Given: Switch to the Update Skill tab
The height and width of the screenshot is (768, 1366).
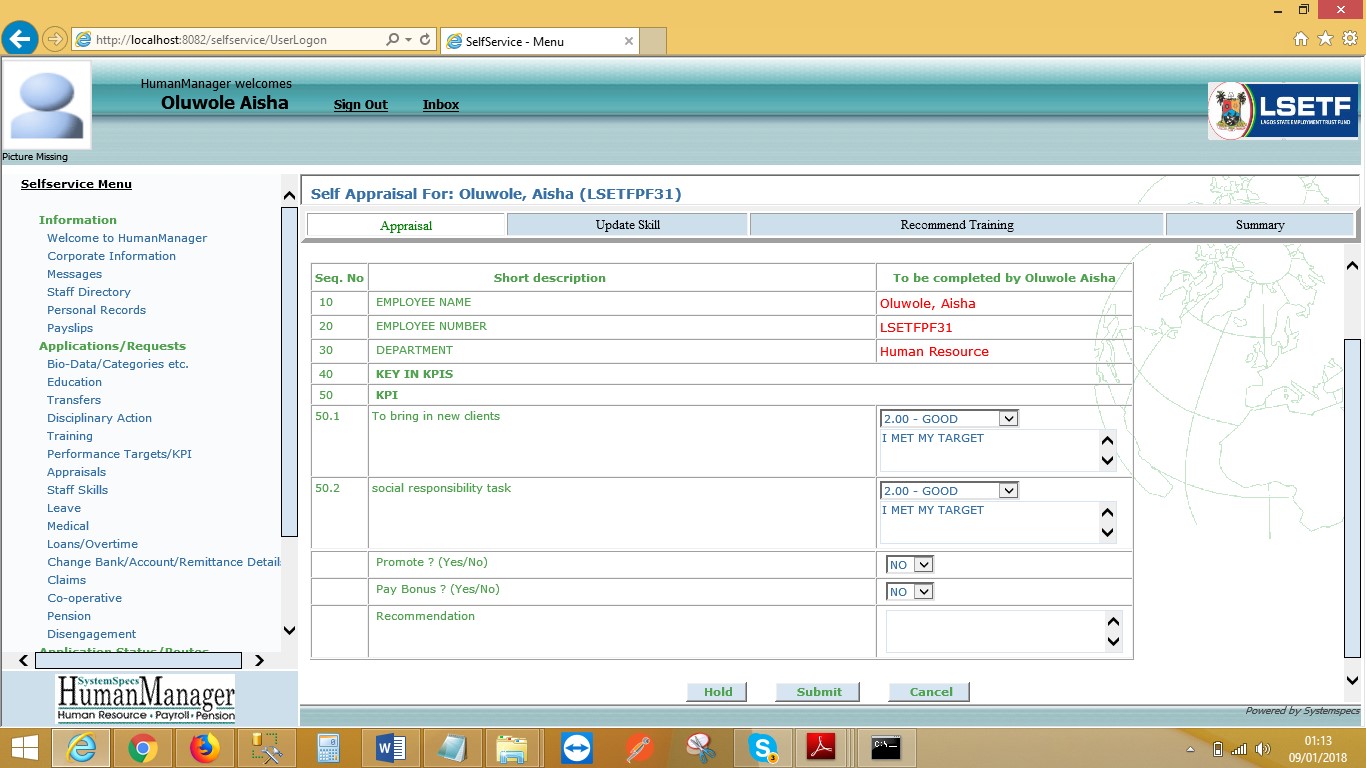Looking at the screenshot, I should tap(628, 225).
